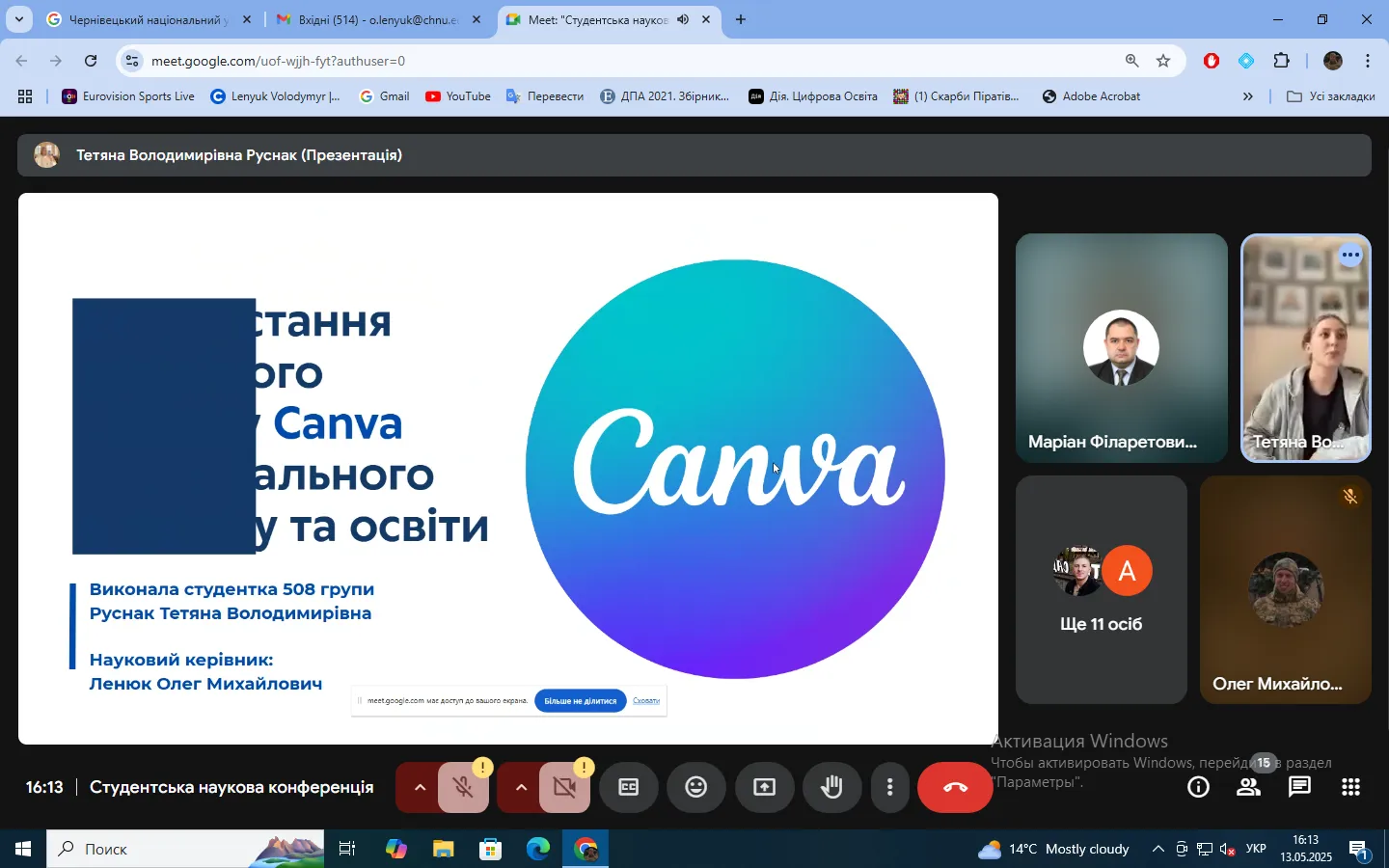This screenshot has width=1389, height=868.
Task: Mute audio icon on Meet tab
Action: pyautogui.click(x=683, y=19)
